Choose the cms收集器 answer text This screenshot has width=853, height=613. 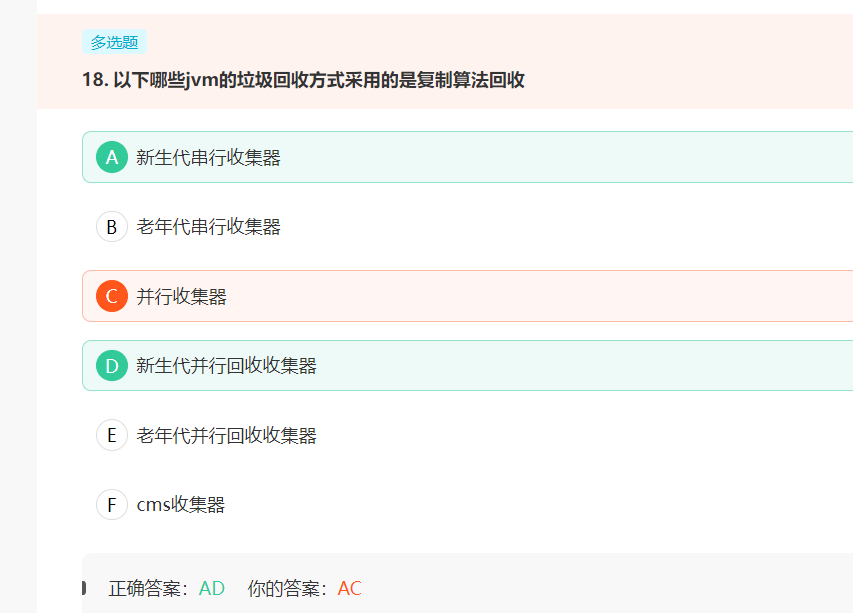(x=180, y=505)
